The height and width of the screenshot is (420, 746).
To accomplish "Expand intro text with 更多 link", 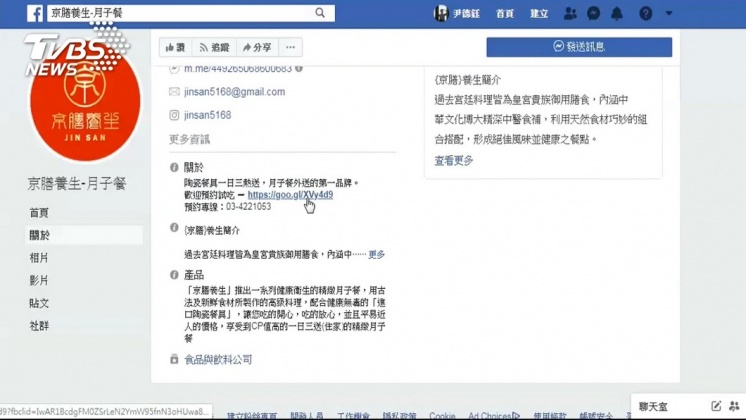I will click(x=376, y=254).
